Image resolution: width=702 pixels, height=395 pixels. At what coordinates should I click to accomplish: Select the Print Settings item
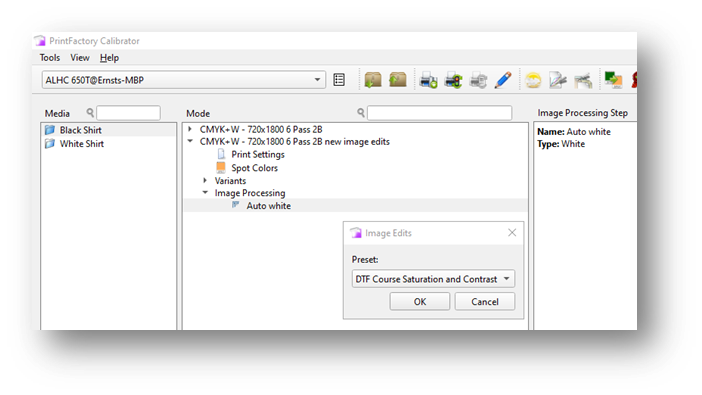coord(258,155)
